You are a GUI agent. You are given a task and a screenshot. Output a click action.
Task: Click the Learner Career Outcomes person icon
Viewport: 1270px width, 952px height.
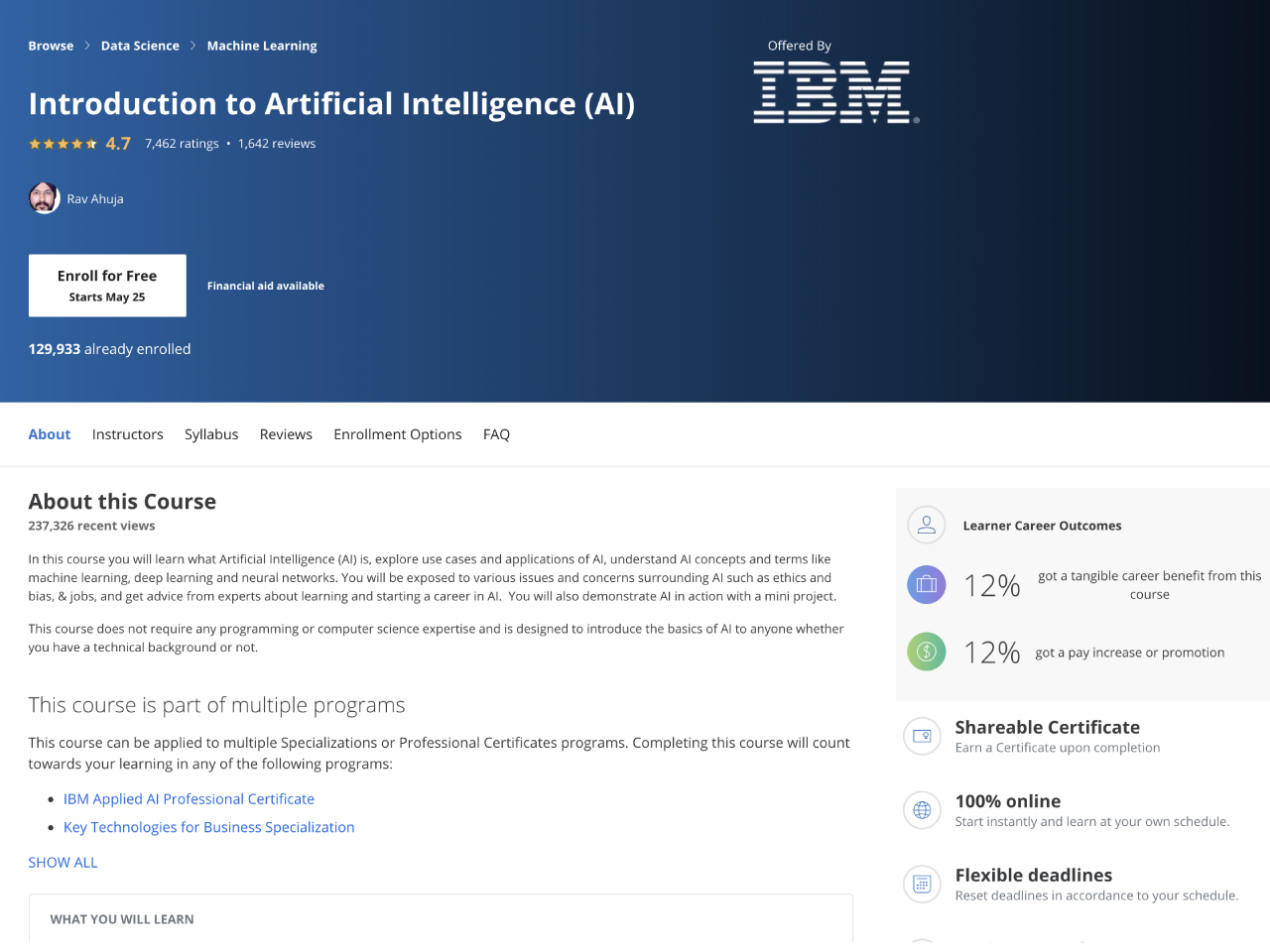(926, 525)
